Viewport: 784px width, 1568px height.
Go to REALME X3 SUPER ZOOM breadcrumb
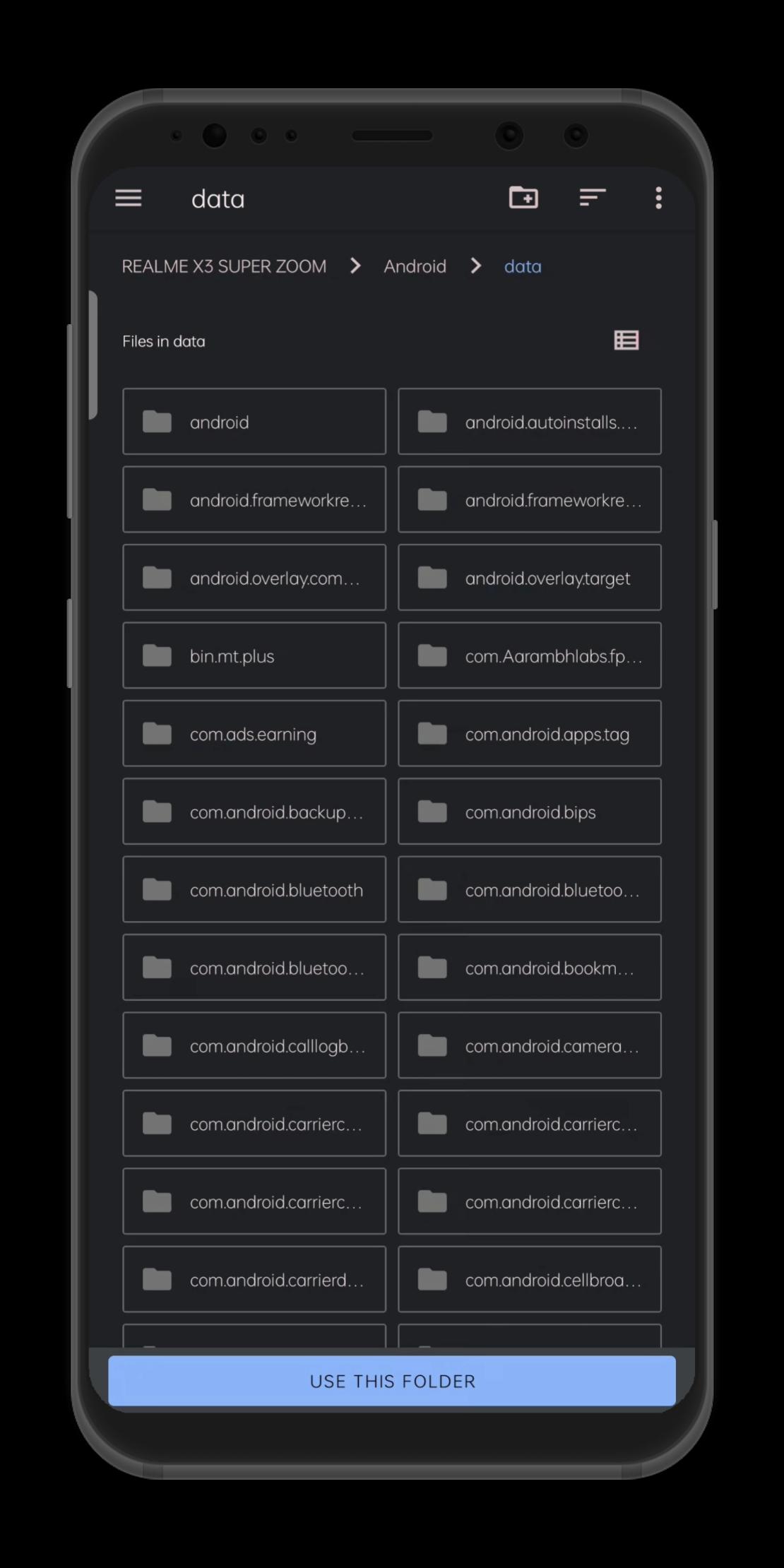(224, 266)
